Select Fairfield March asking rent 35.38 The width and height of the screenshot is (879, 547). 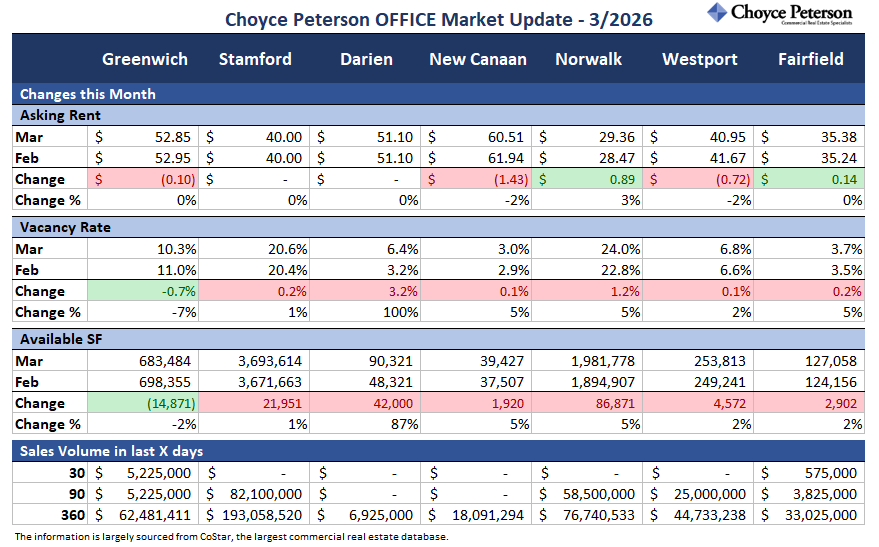click(x=809, y=137)
